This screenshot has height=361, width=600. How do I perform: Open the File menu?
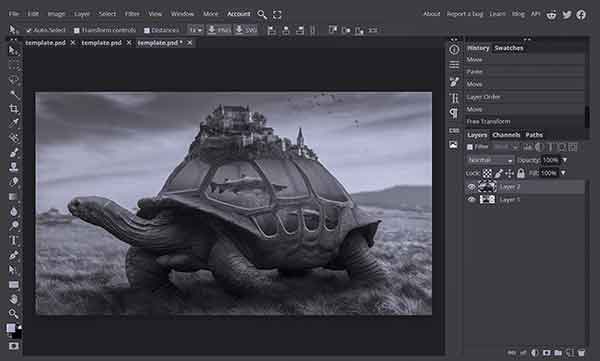pos(14,14)
